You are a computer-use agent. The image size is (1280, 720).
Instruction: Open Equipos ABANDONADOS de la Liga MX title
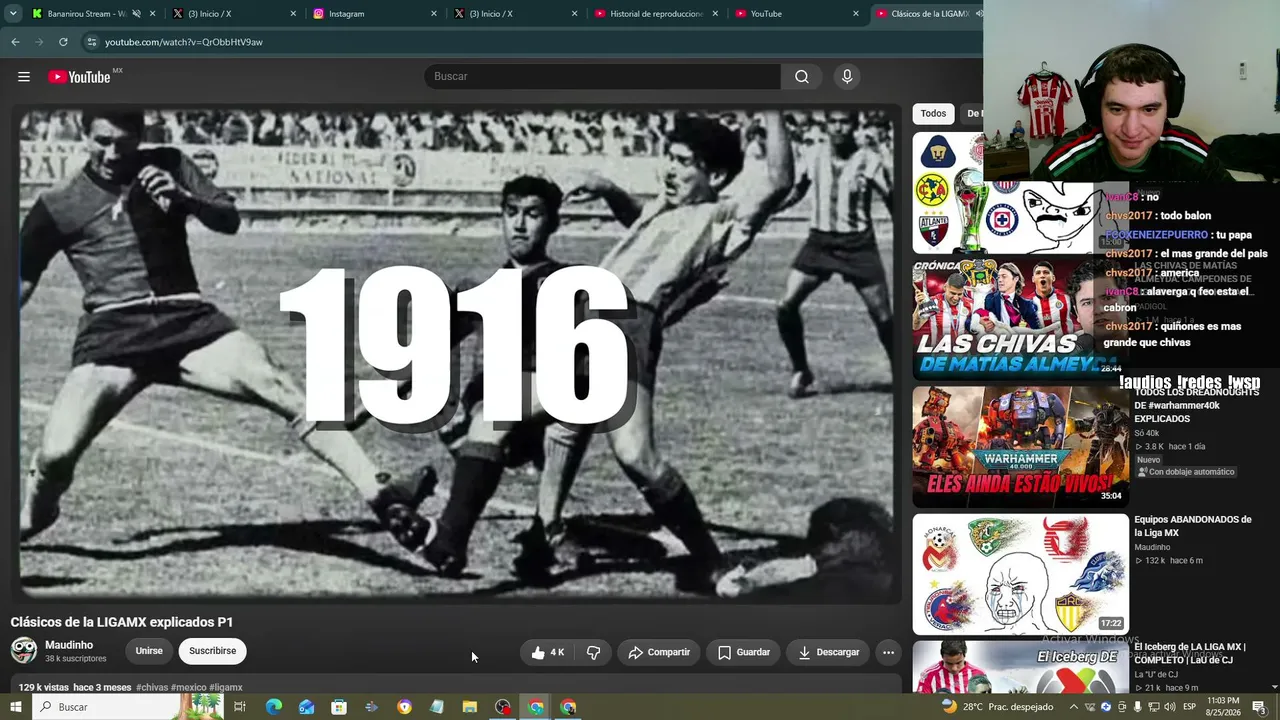coord(1193,526)
